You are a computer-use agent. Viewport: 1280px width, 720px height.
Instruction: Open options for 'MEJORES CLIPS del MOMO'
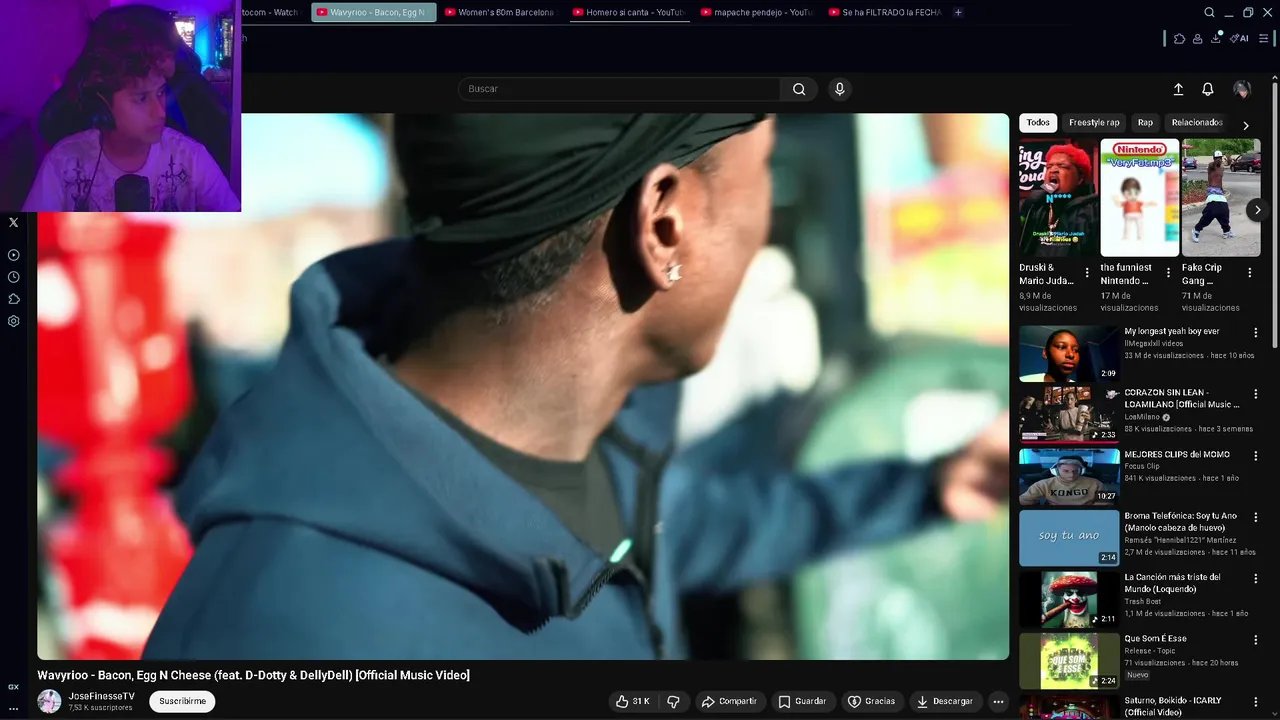(1256, 456)
